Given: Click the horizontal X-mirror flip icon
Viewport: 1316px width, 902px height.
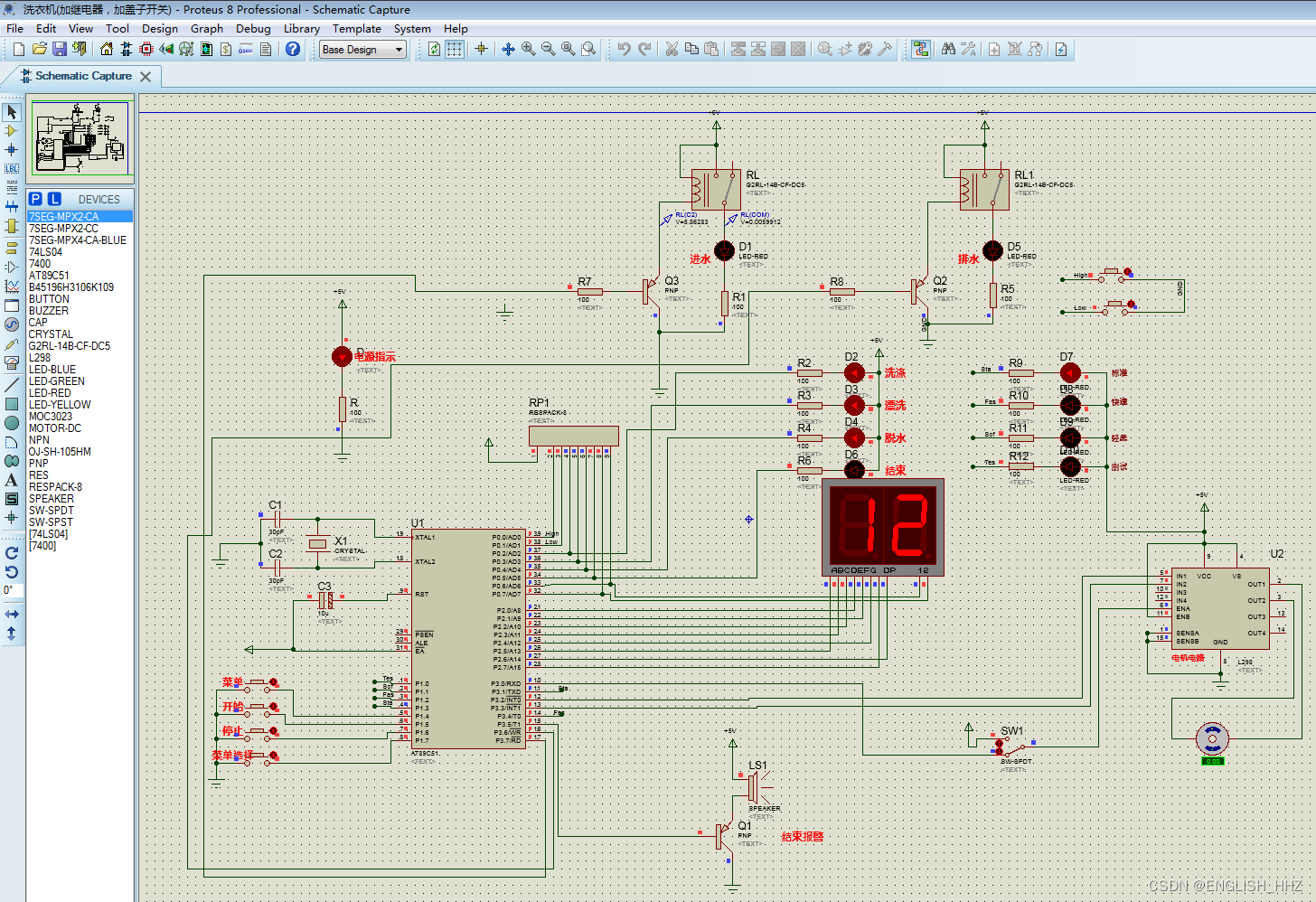Looking at the screenshot, I should tap(12, 614).
